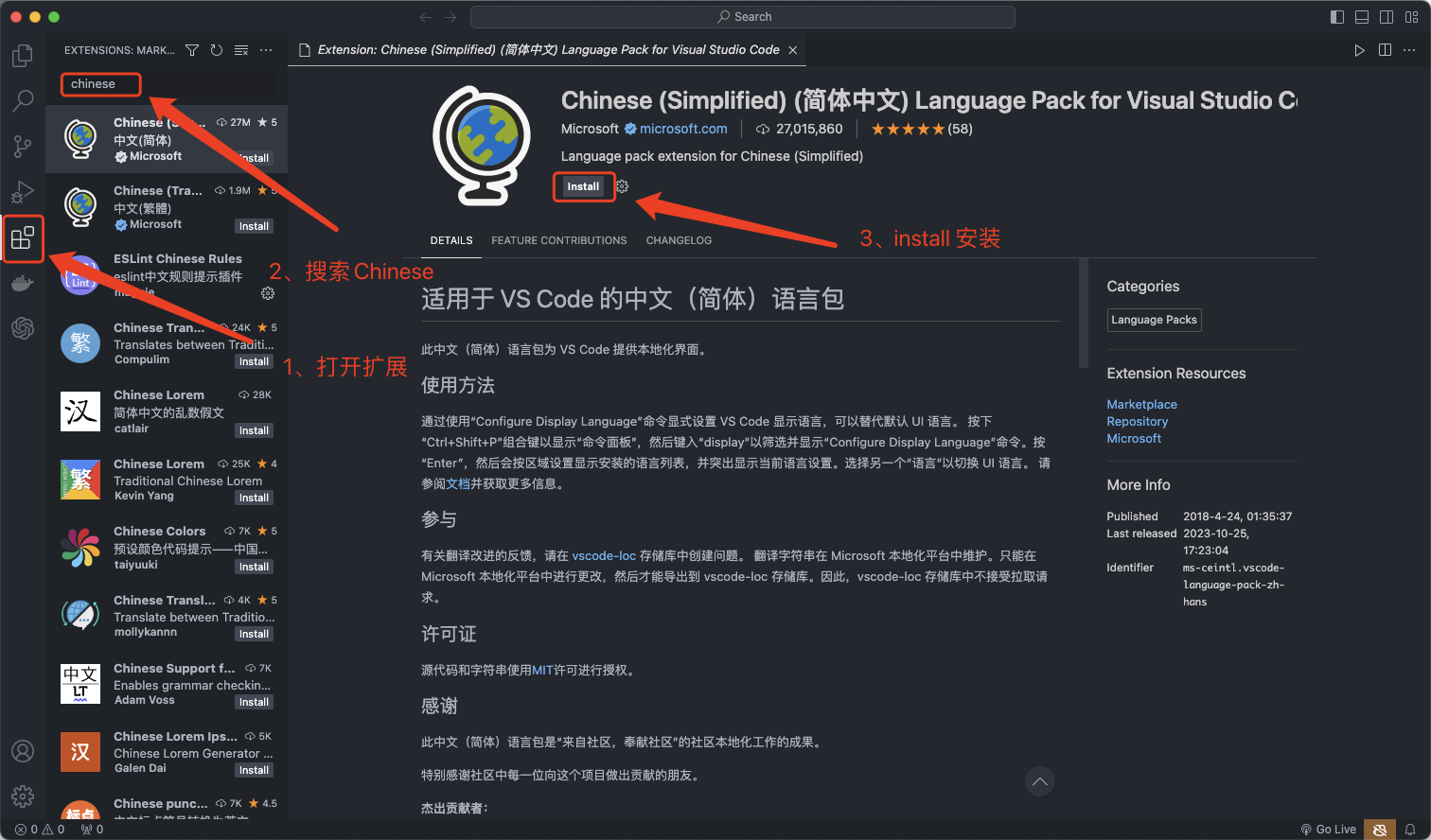The width and height of the screenshot is (1431, 840).
Task: Switch to the DETAILS tab
Action: (451, 240)
